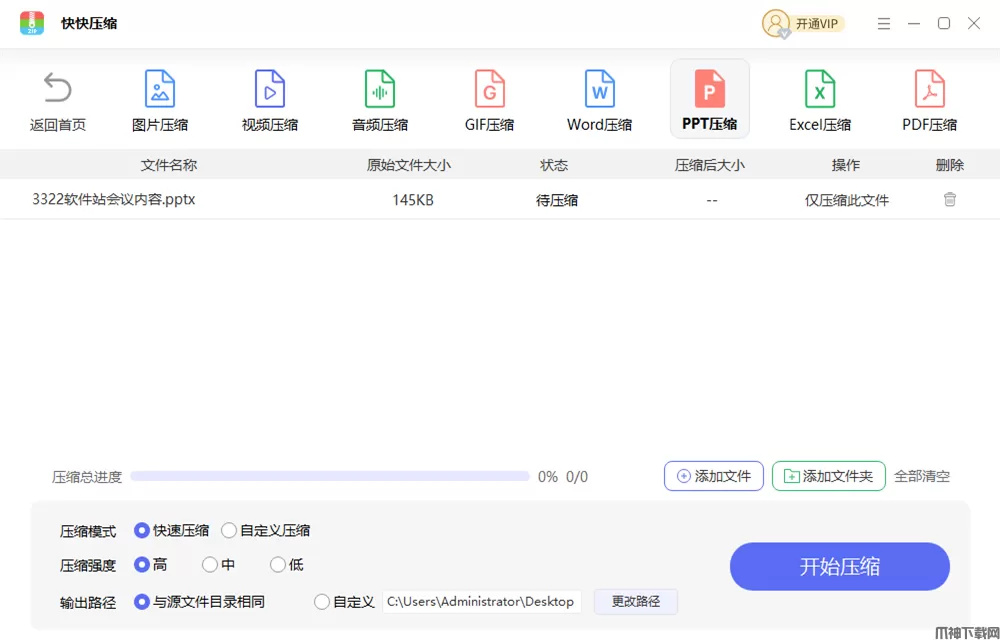
Task: Select the PPT压缩 tab
Action: (x=709, y=101)
